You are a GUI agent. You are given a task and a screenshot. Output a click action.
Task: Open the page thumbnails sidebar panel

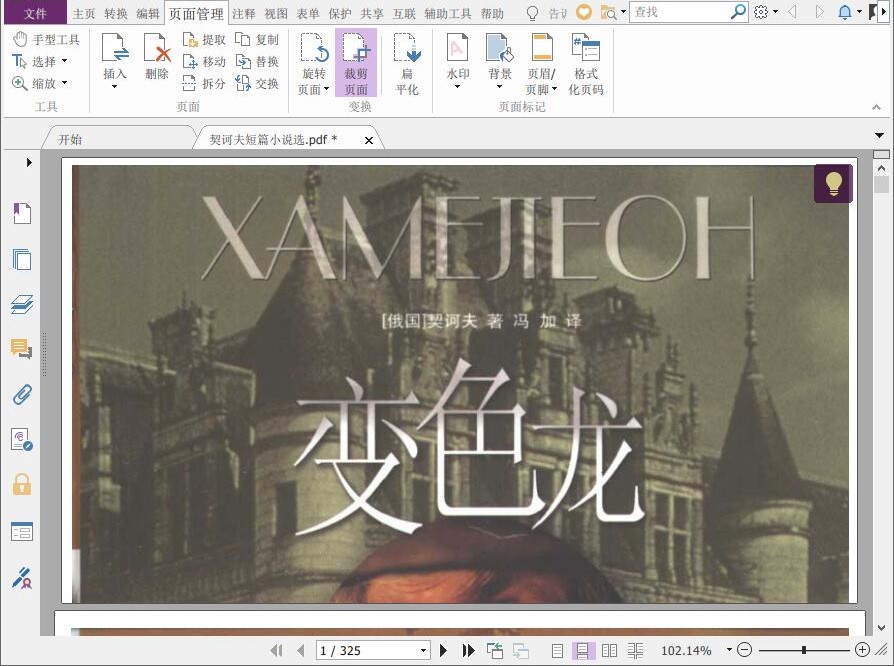pos(22,259)
